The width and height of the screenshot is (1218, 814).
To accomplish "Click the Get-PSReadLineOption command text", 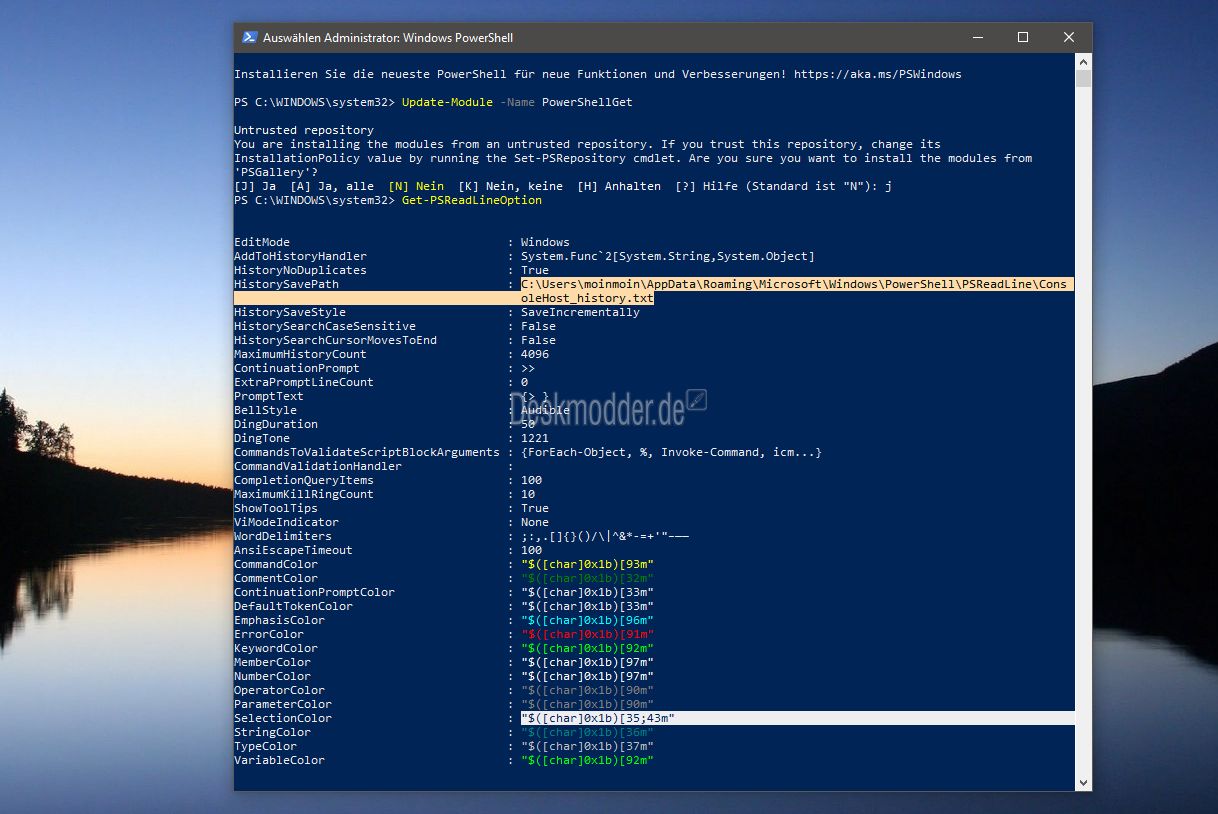I will (x=471, y=200).
